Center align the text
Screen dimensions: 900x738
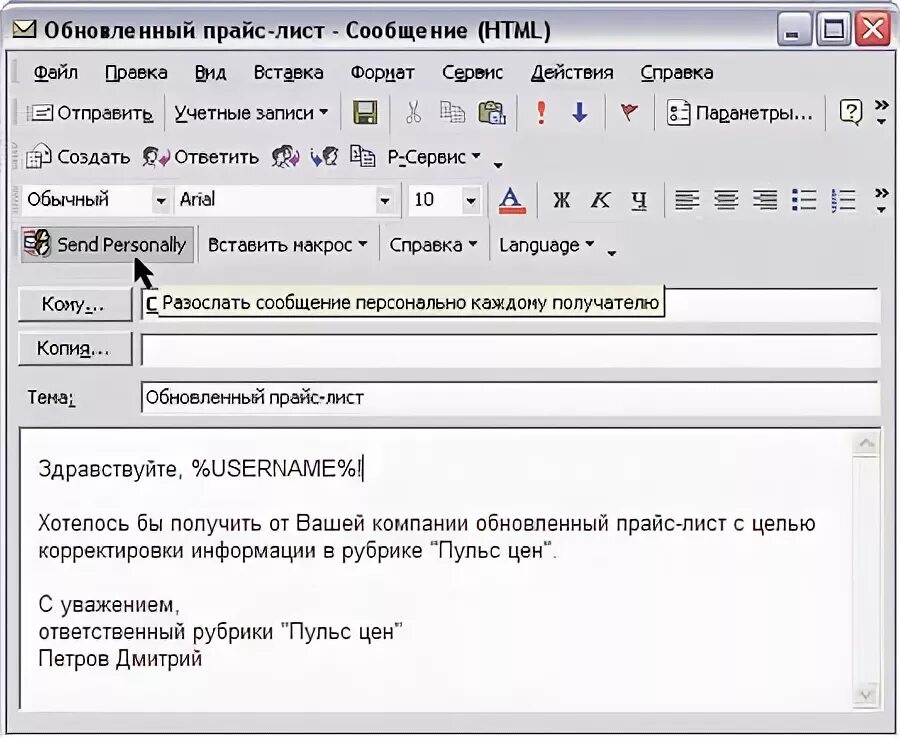(726, 200)
